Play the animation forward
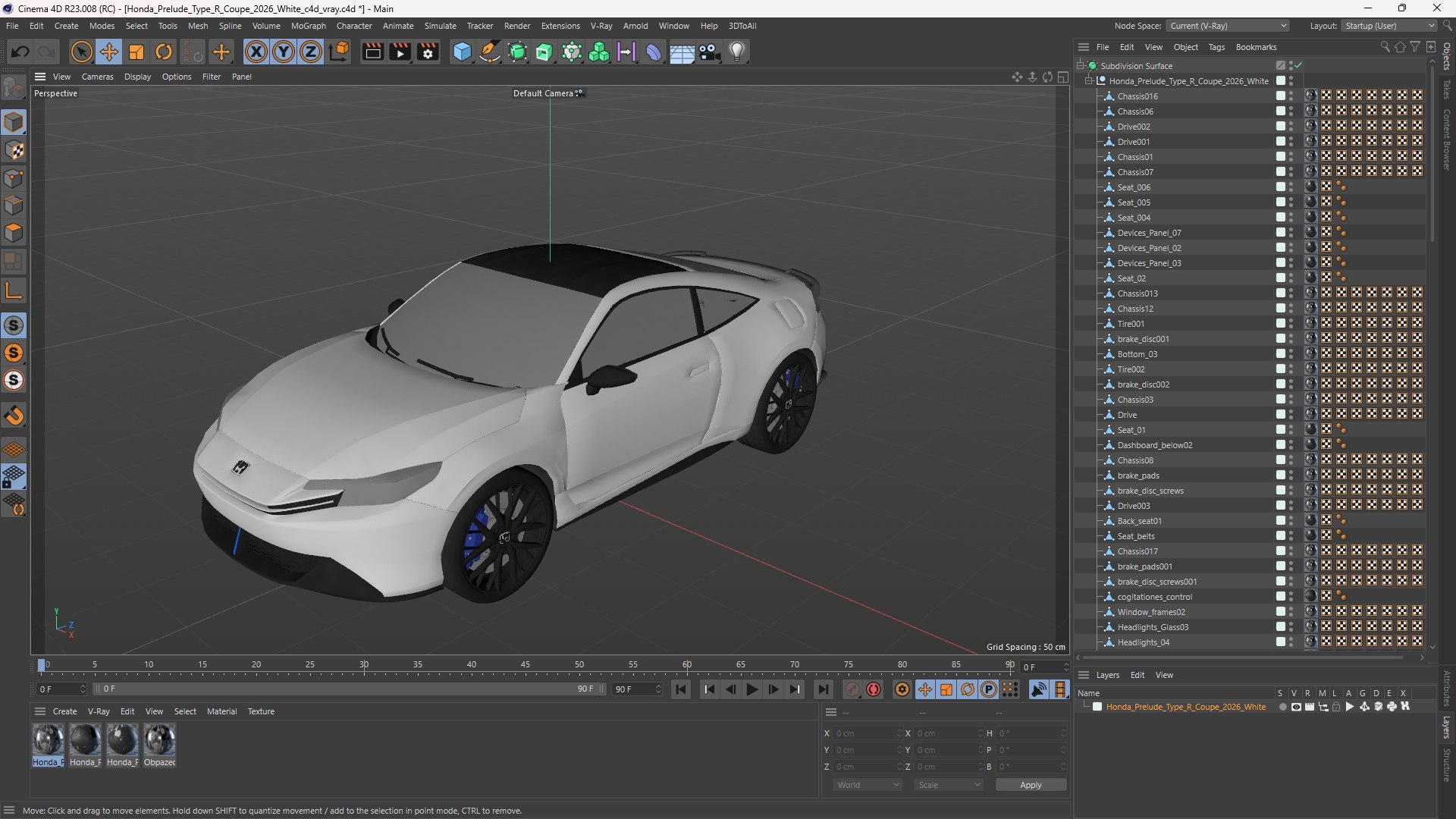Image resolution: width=1456 pixels, height=819 pixels. tap(752, 689)
